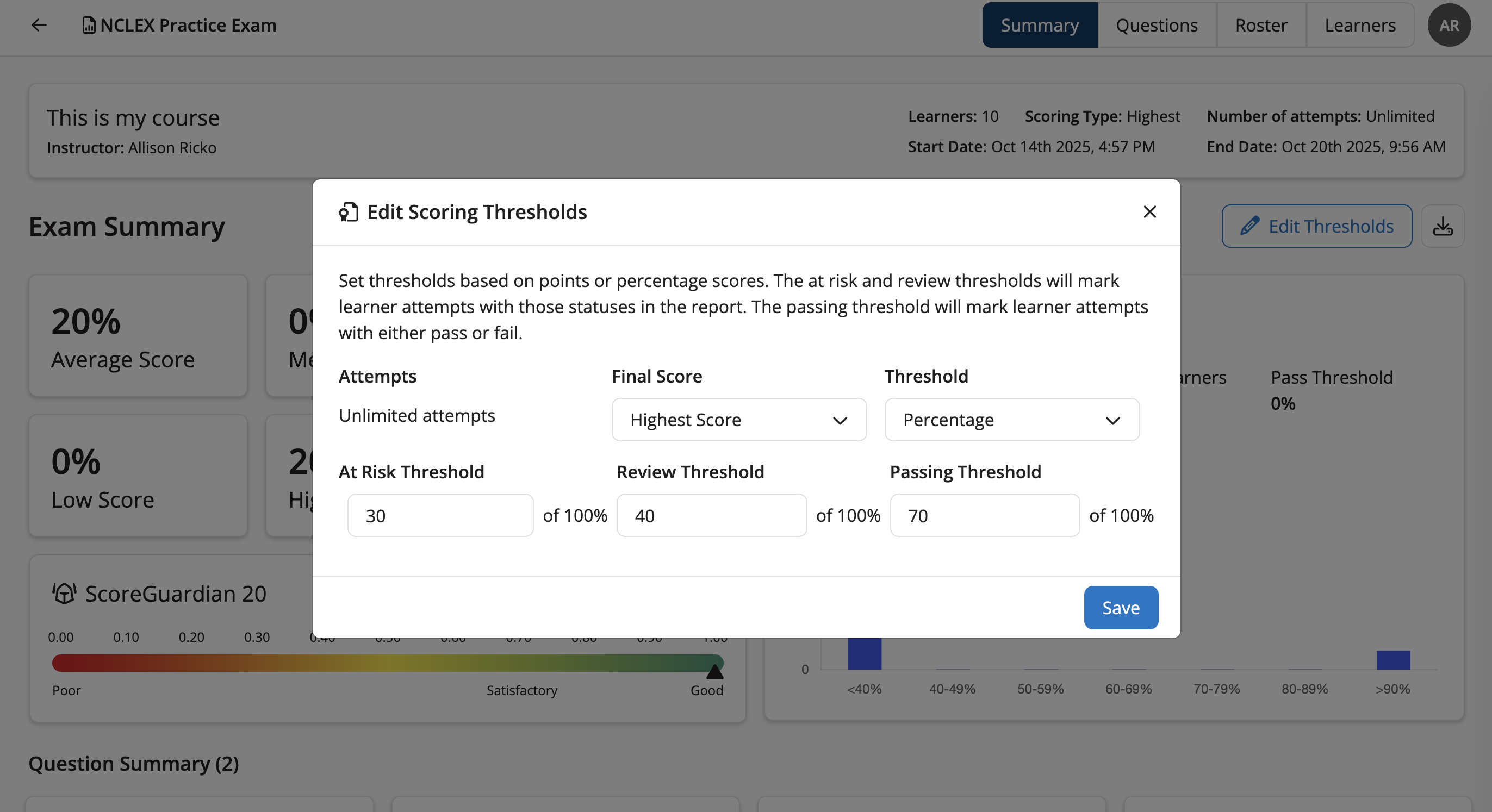Viewport: 1492px width, 812px height.
Task: Open the Learners tab
Action: 1360,25
